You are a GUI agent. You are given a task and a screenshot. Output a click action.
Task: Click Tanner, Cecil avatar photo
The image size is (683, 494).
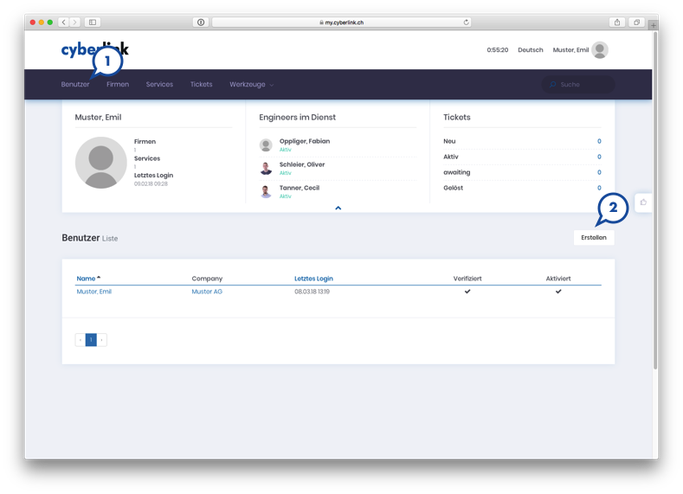tap(266, 192)
